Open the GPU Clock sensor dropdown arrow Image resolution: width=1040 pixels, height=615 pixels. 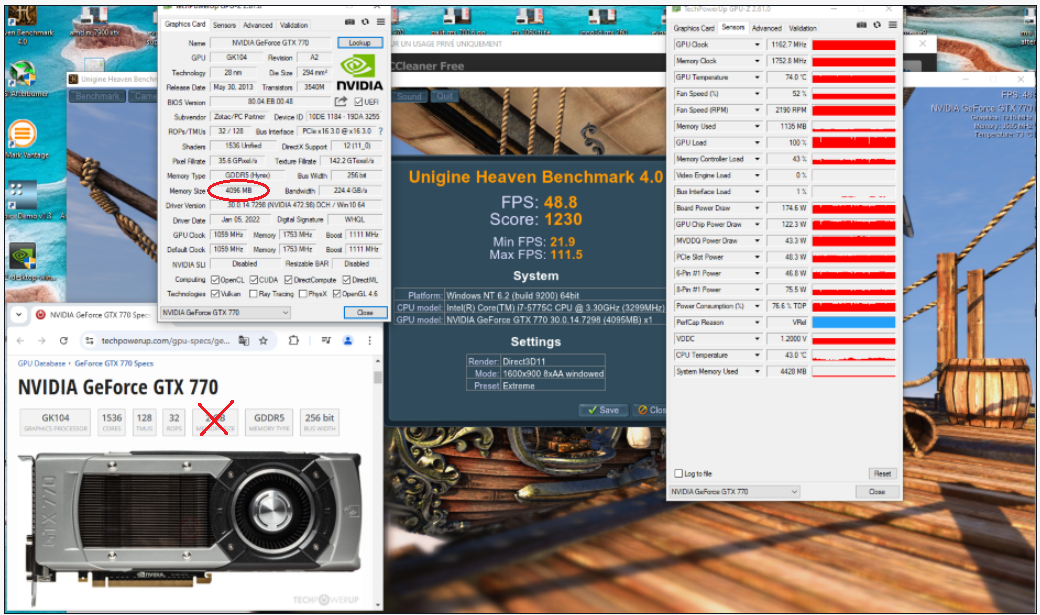[757, 44]
